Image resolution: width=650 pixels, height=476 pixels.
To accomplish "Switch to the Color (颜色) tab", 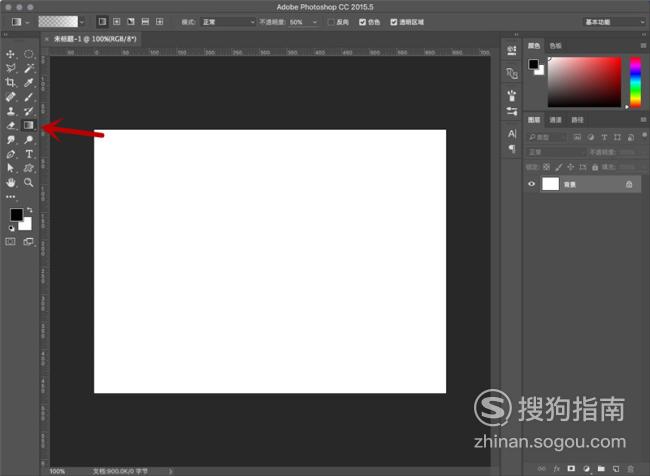I will pyautogui.click(x=534, y=46).
